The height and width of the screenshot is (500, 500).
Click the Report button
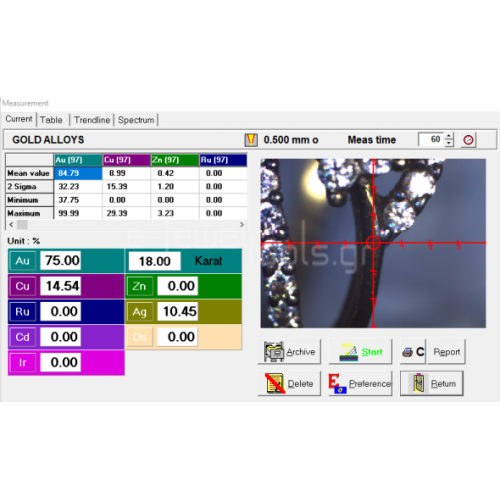click(447, 351)
